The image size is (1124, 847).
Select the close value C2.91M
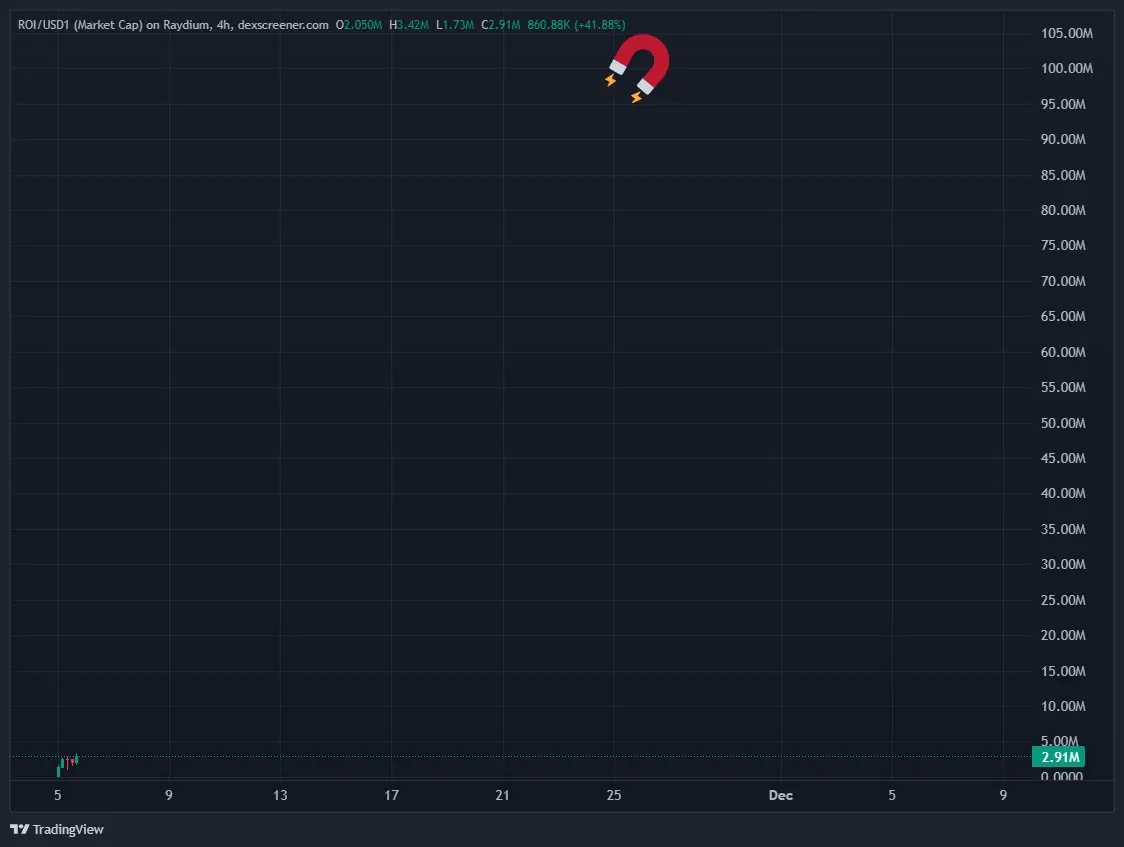(x=500, y=25)
